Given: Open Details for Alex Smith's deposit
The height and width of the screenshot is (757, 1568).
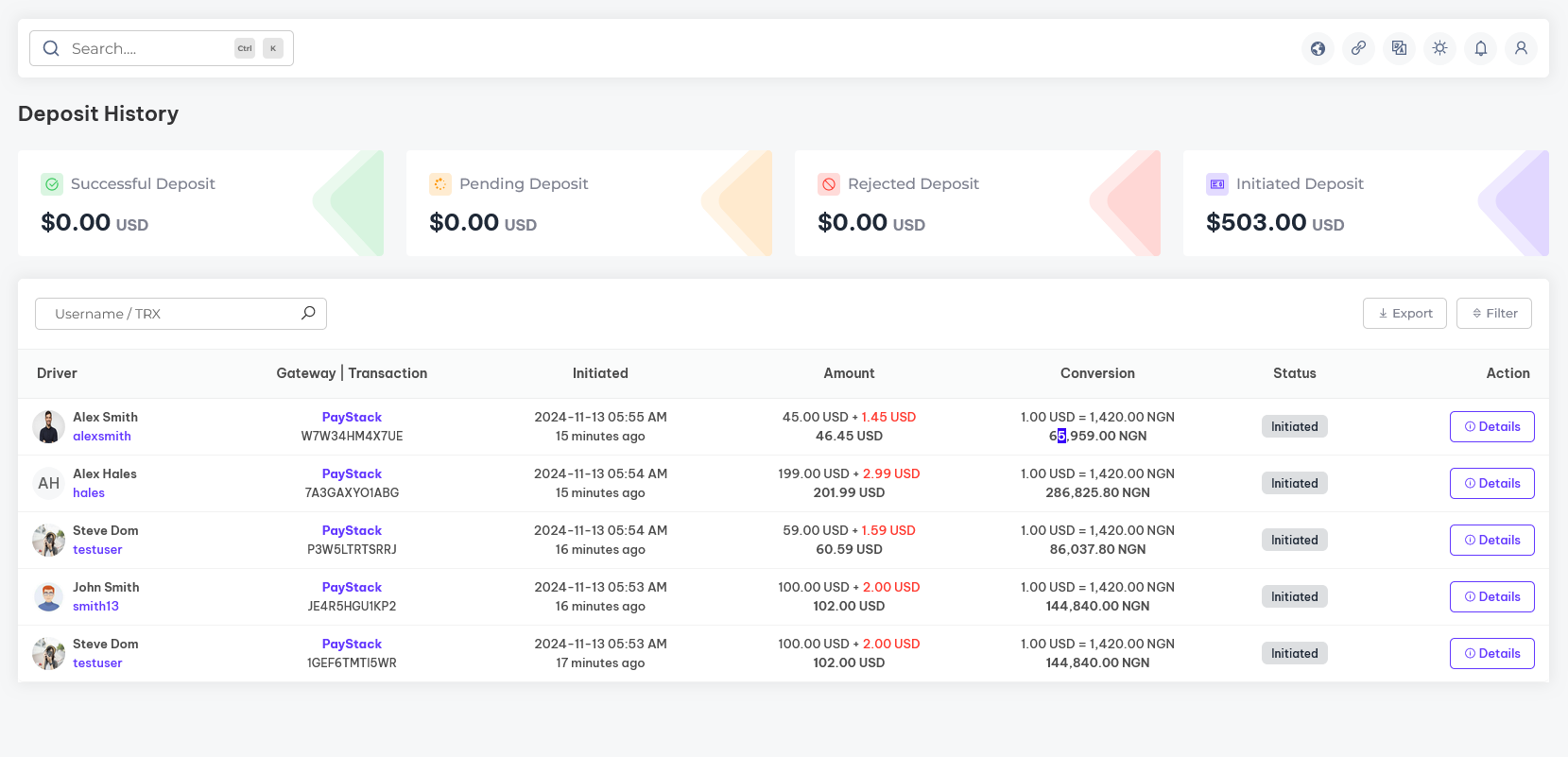Looking at the screenshot, I should [x=1491, y=426].
